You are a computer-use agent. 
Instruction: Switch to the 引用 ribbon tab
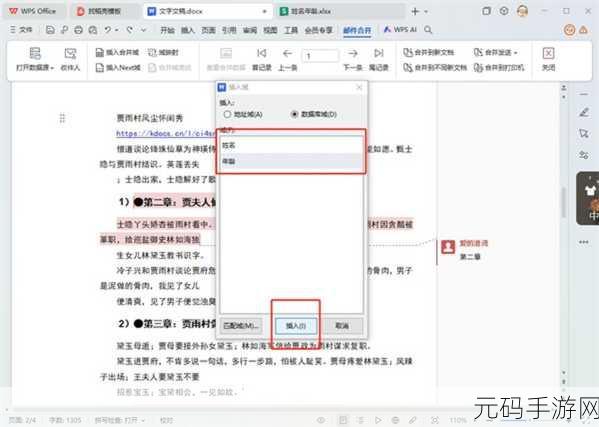(229, 30)
